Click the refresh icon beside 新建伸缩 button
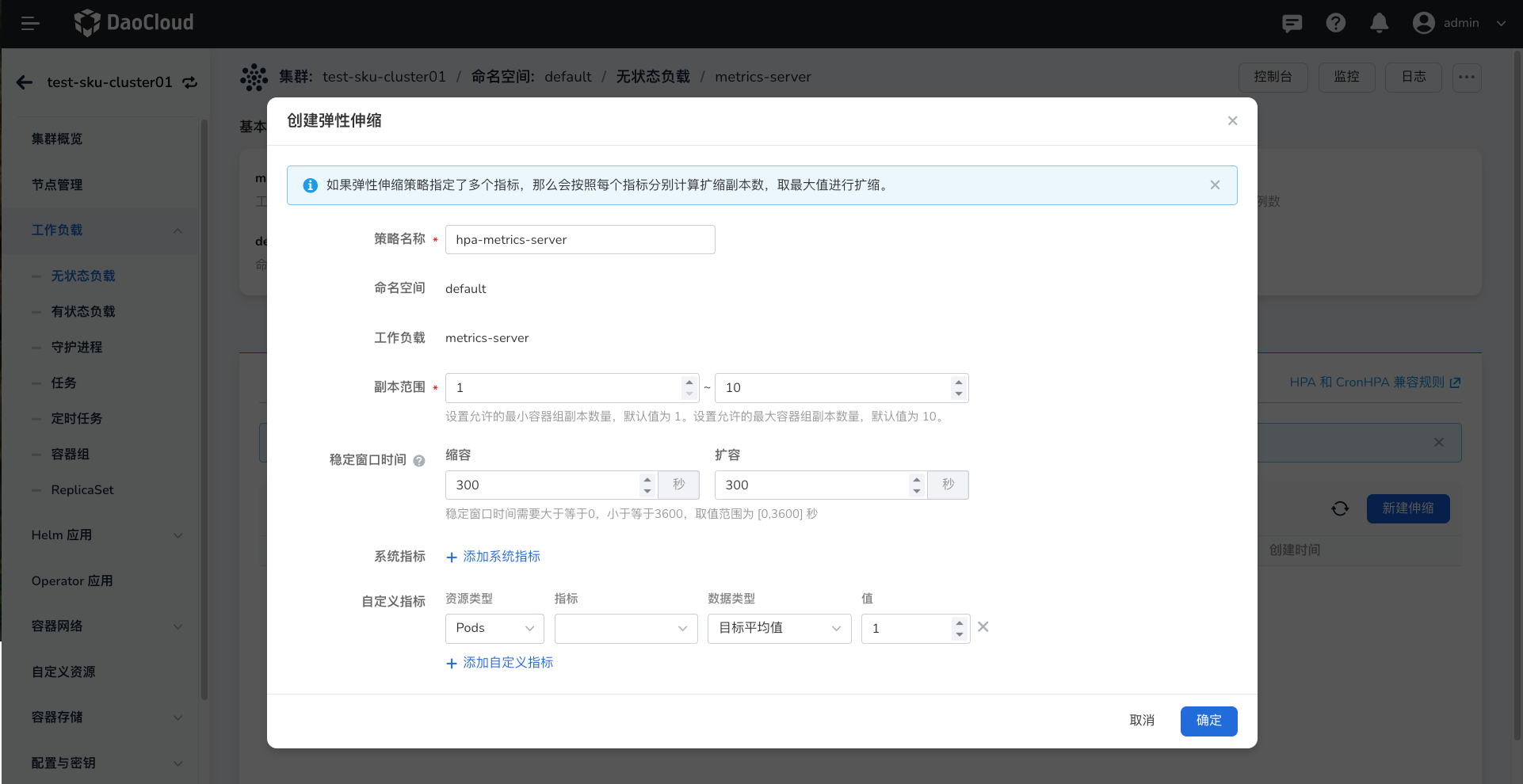 click(1340, 509)
